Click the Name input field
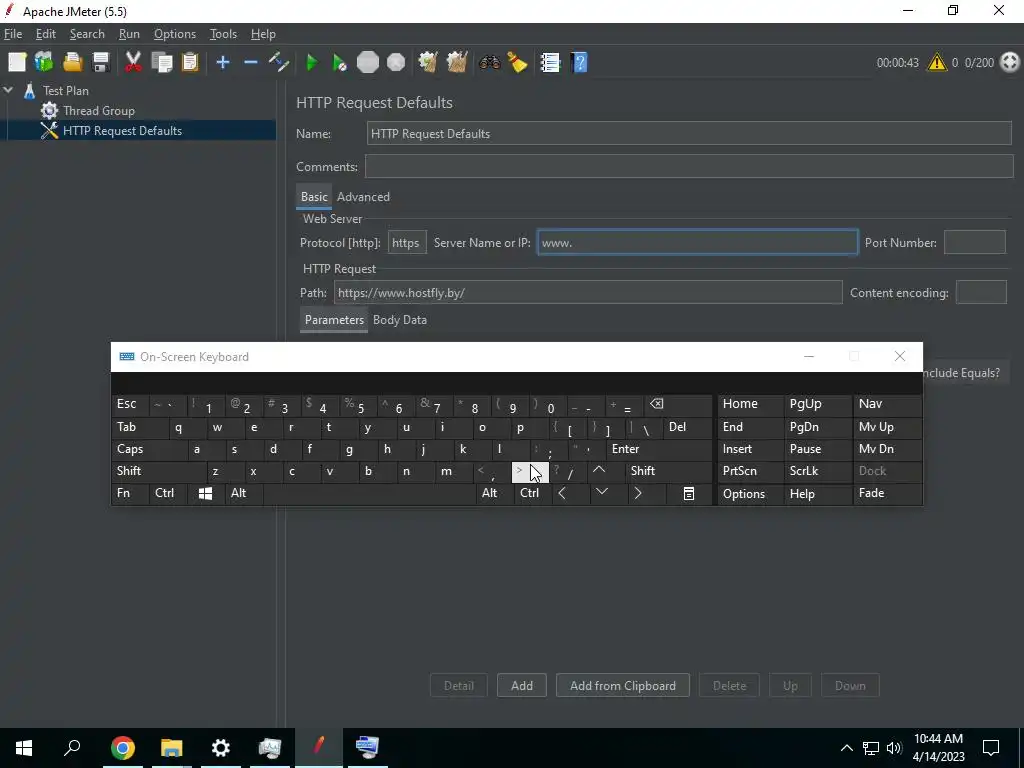This screenshot has height=768, width=1024. click(689, 133)
